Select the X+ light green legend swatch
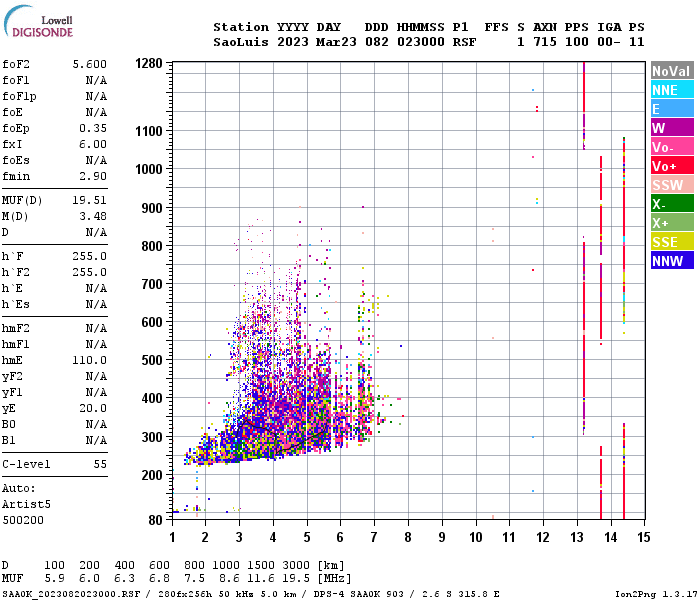The width and height of the screenshot is (700, 600). pyautogui.click(x=672, y=223)
